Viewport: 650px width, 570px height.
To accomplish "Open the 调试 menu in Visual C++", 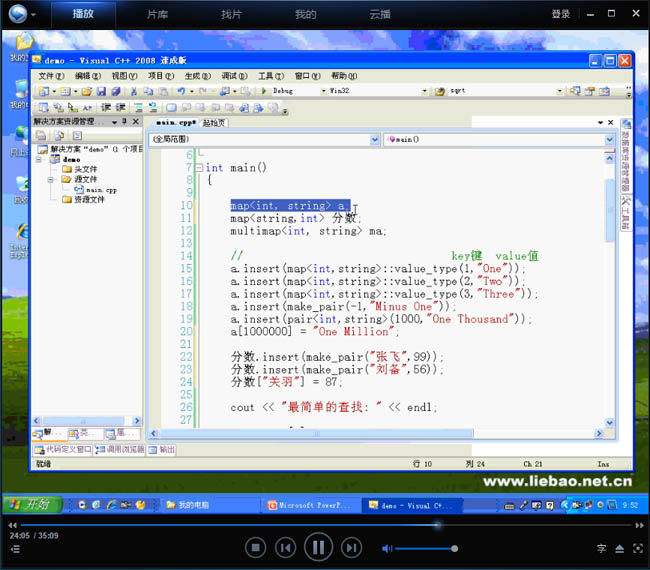I will [x=234, y=76].
